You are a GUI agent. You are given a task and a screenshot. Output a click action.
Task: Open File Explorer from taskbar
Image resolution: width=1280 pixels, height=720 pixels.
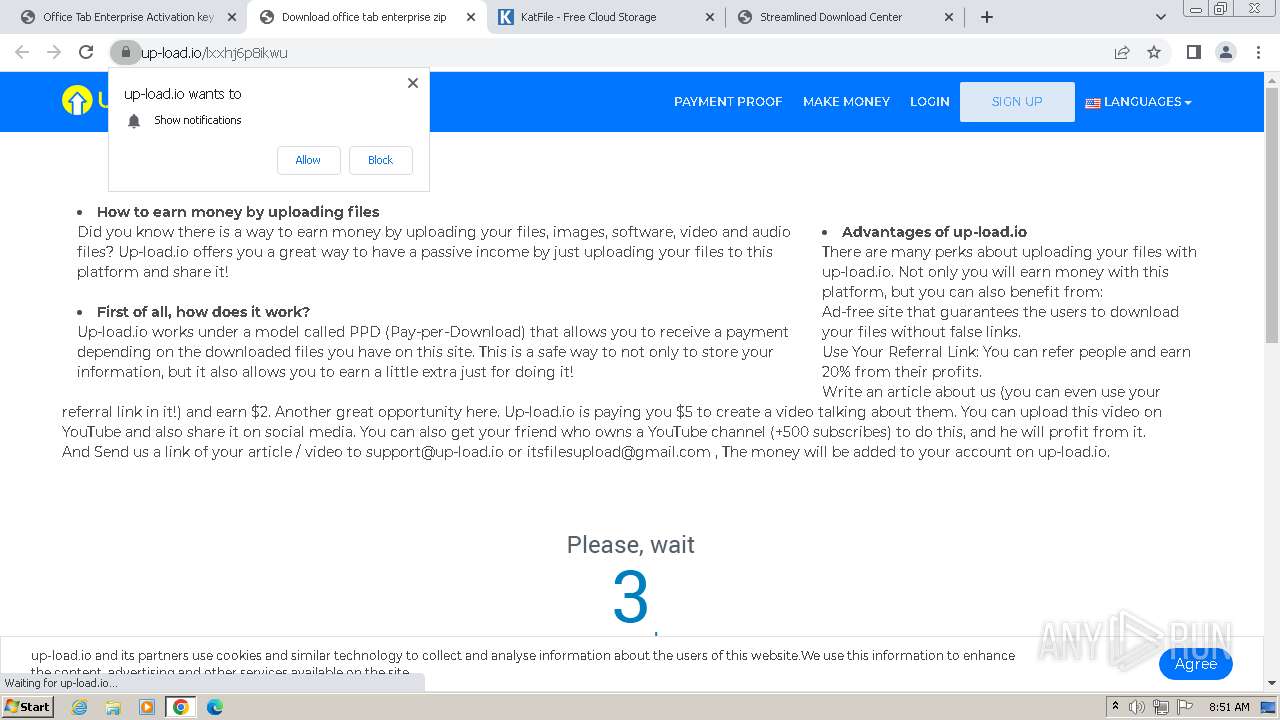113,707
